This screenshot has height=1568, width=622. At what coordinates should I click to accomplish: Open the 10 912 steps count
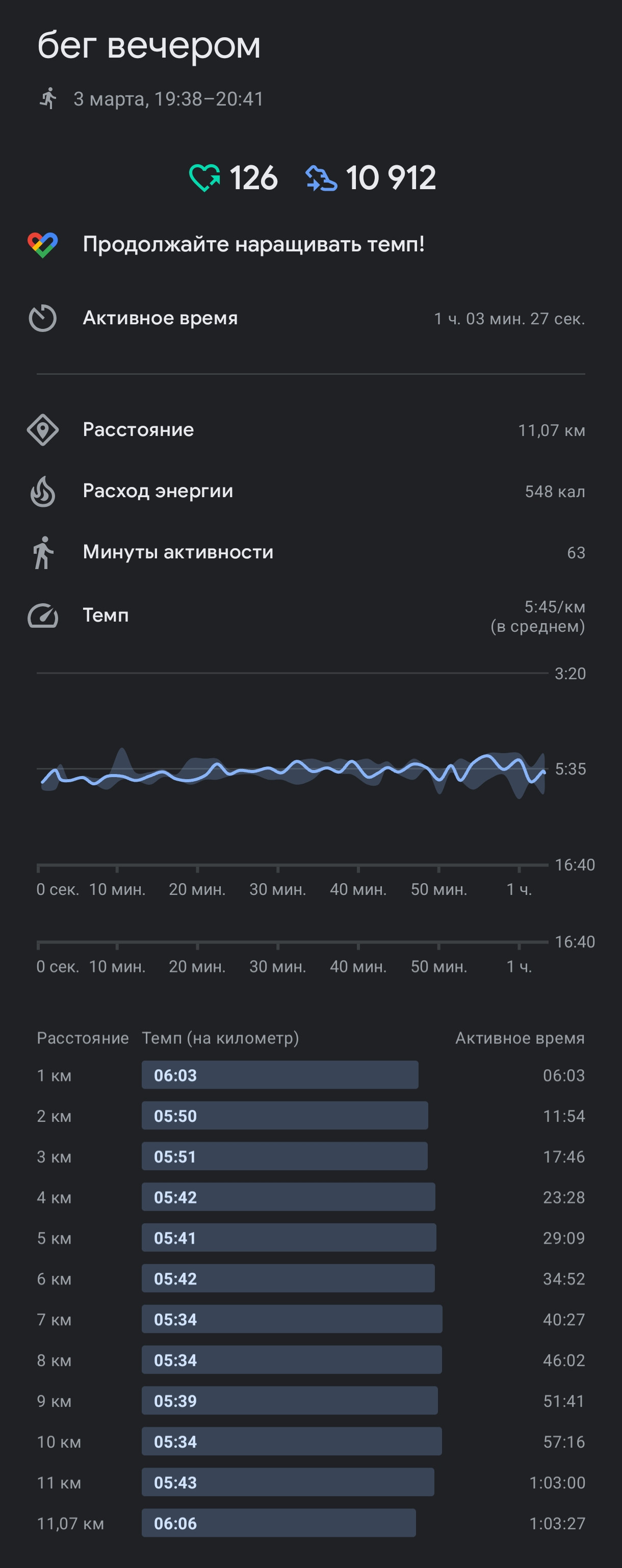click(391, 178)
